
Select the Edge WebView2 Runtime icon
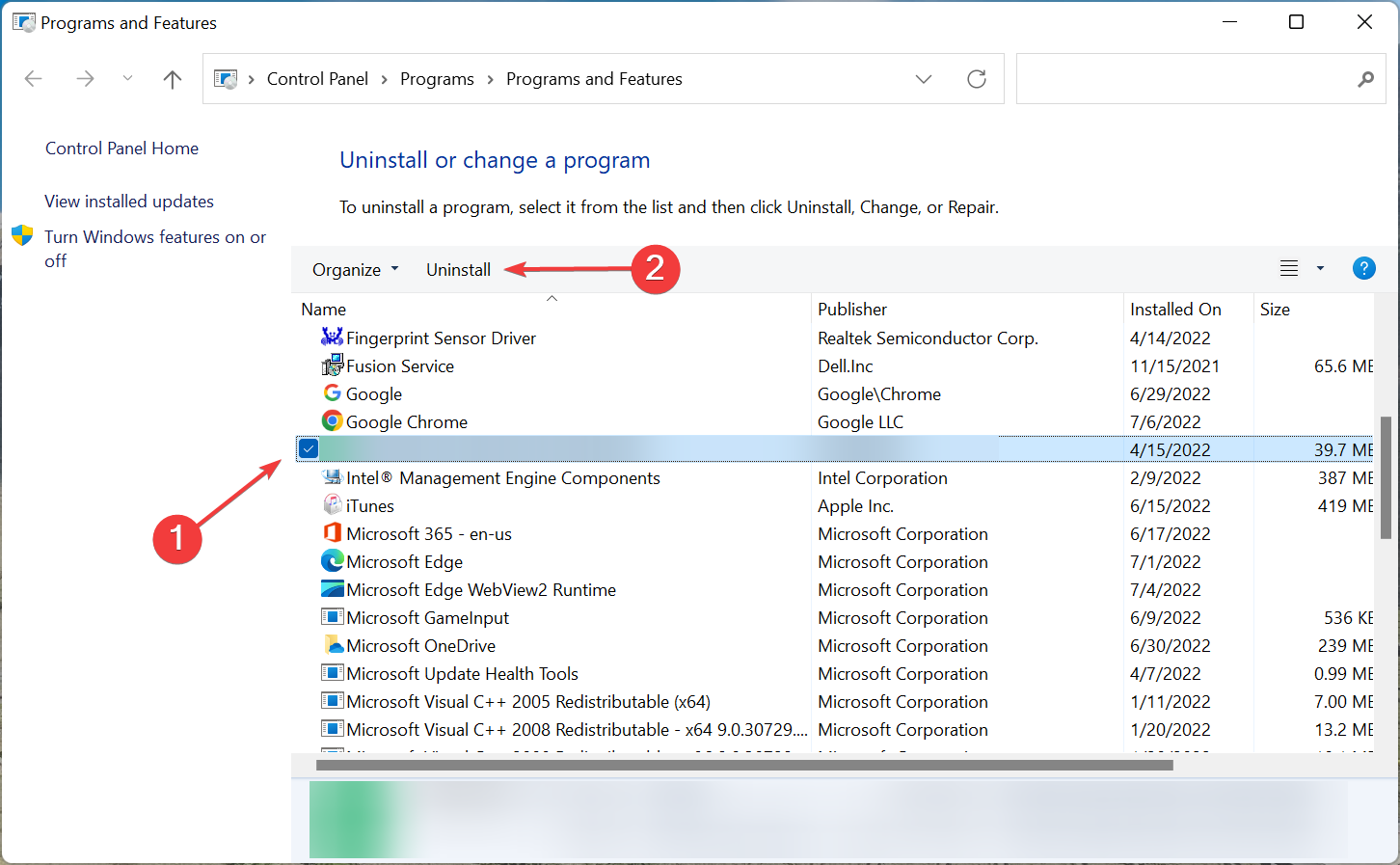[333, 589]
